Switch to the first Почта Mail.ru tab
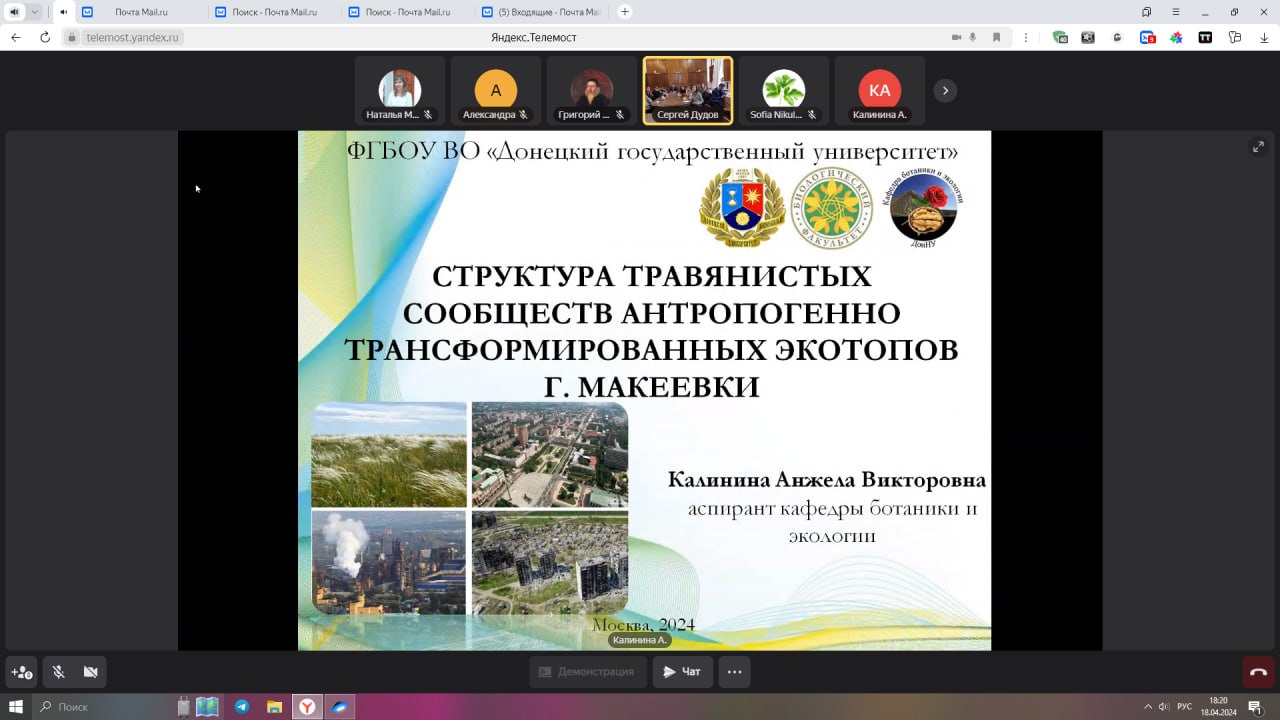Image resolution: width=1280 pixels, height=720 pixels. (x=140, y=12)
